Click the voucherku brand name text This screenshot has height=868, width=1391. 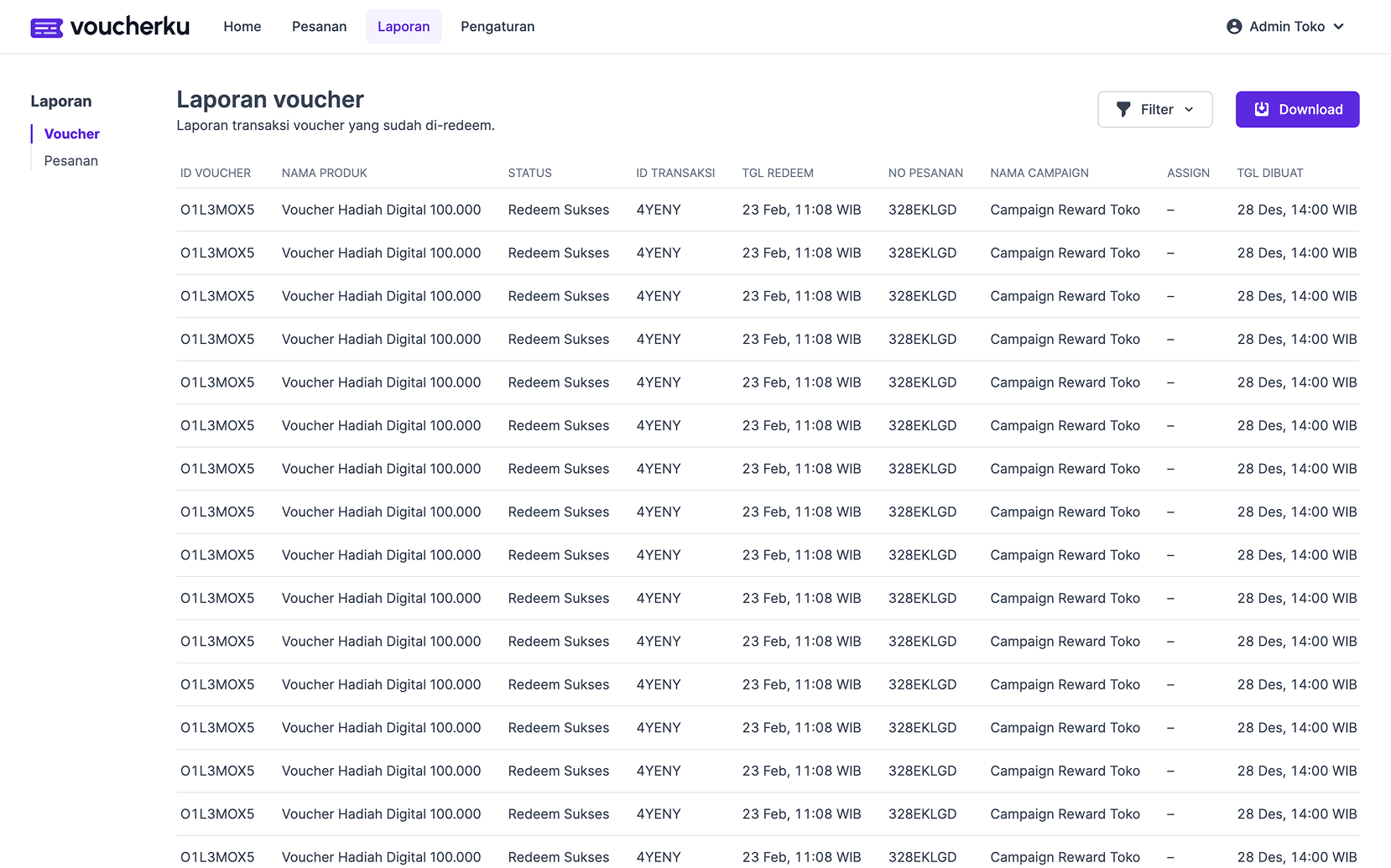tap(130, 27)
